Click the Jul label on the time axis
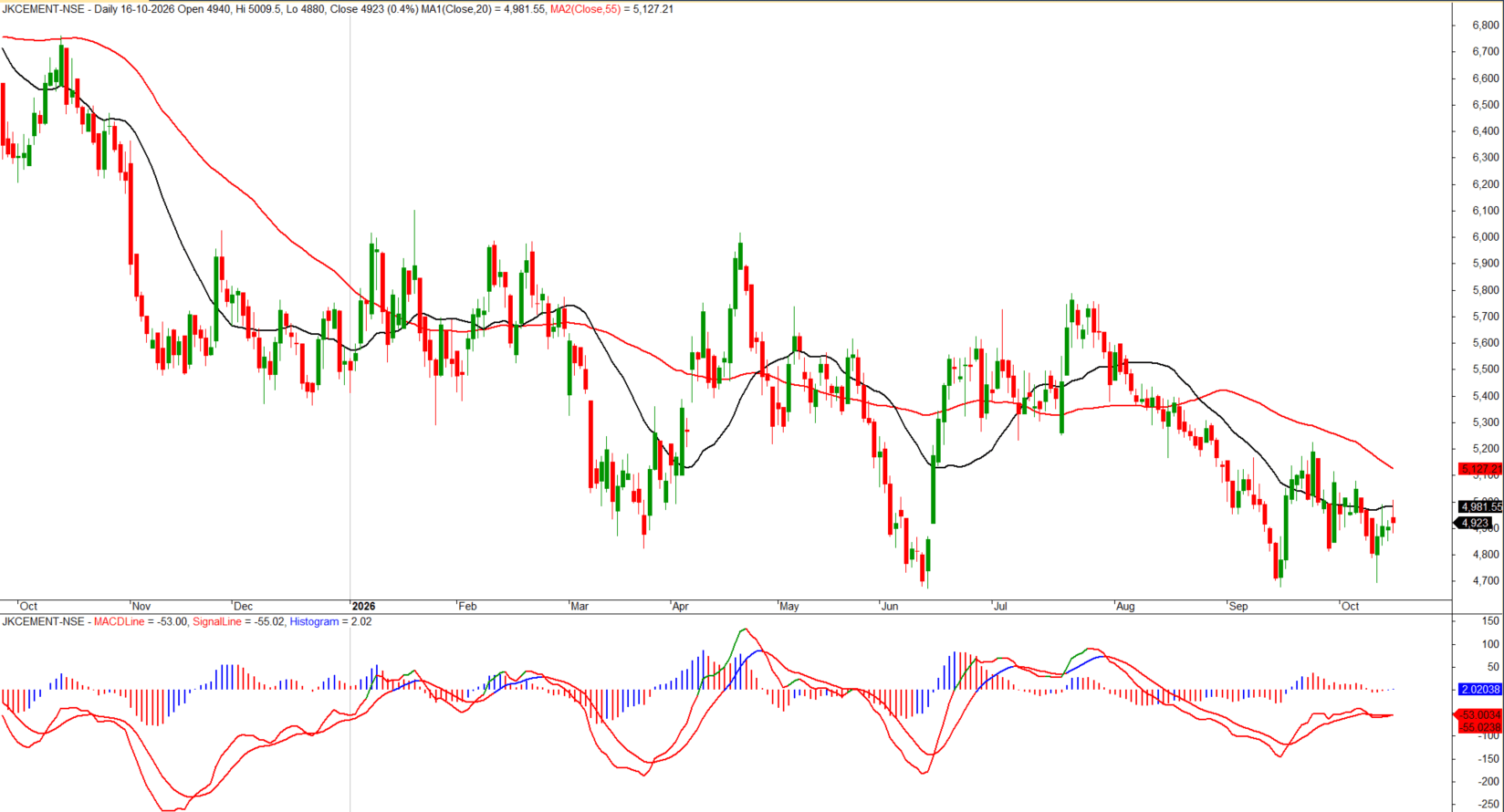Image resolution: width=1504 pixels, height=812 pixels. click(1000, 606)
